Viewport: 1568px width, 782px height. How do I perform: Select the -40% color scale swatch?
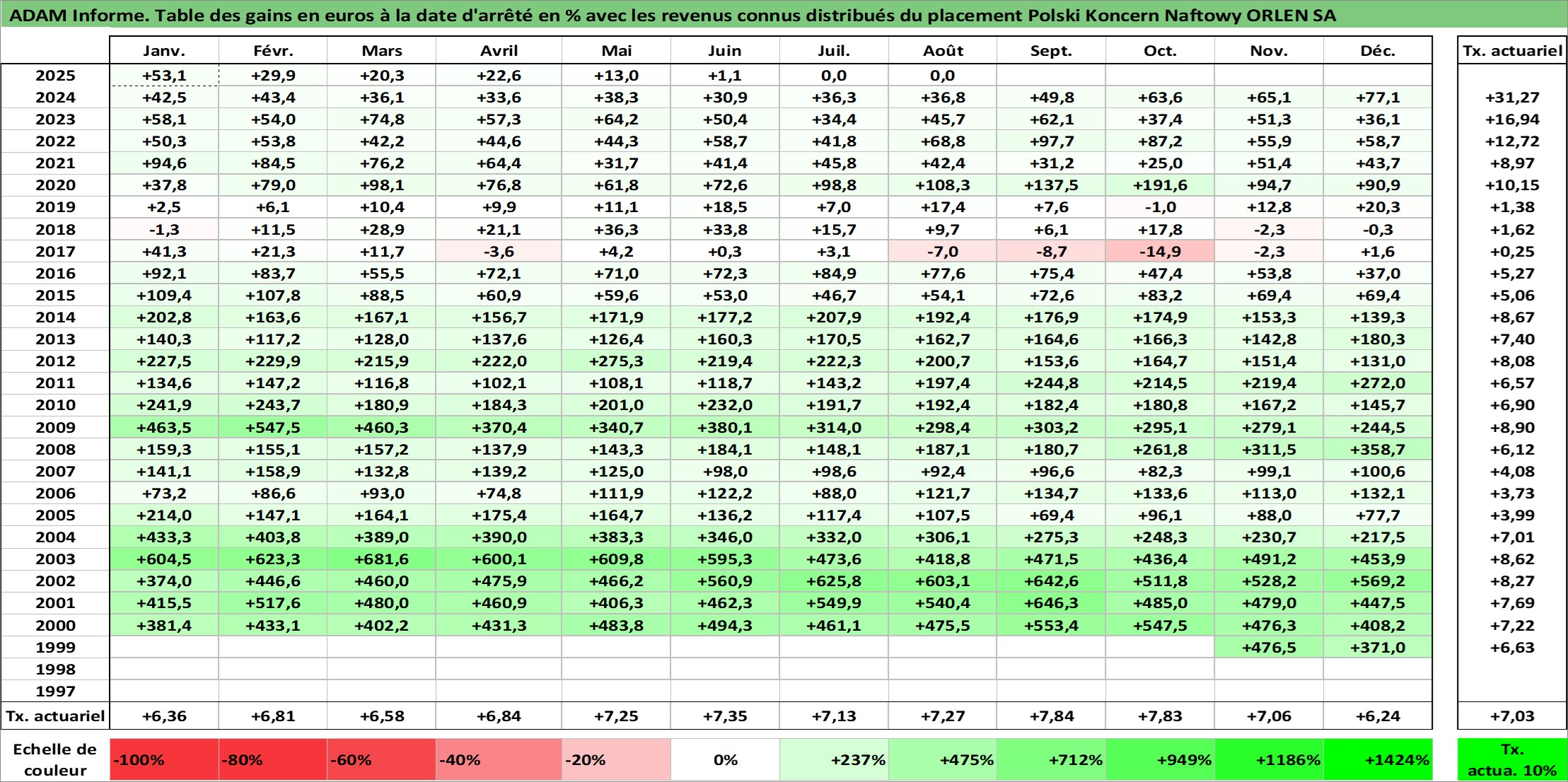[x=499, y=760]
